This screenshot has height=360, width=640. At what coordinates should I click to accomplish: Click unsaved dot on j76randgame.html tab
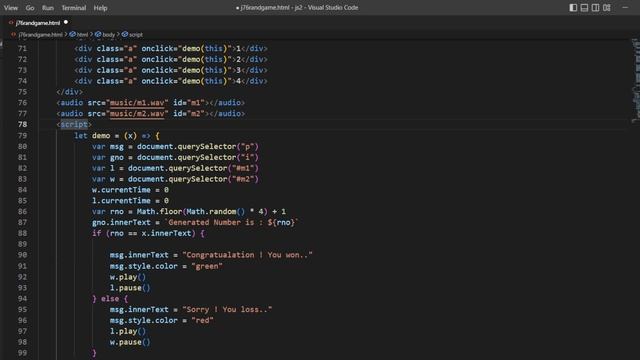coord(66,22)
